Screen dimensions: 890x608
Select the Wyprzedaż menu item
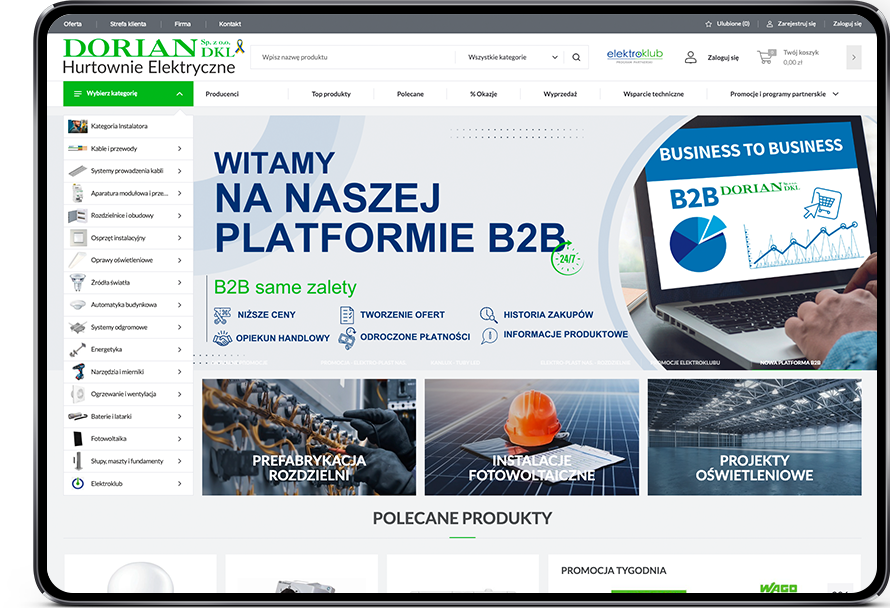560,94
